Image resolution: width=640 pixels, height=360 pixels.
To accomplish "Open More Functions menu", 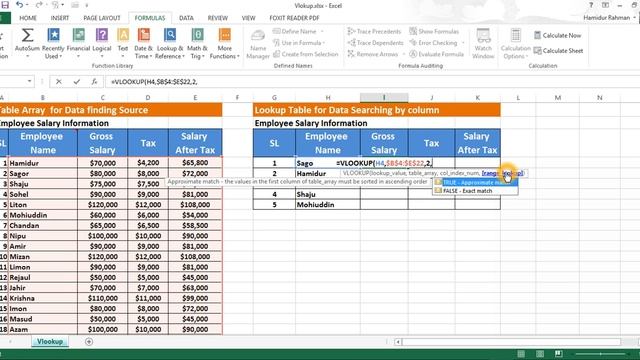I will 224,44.
